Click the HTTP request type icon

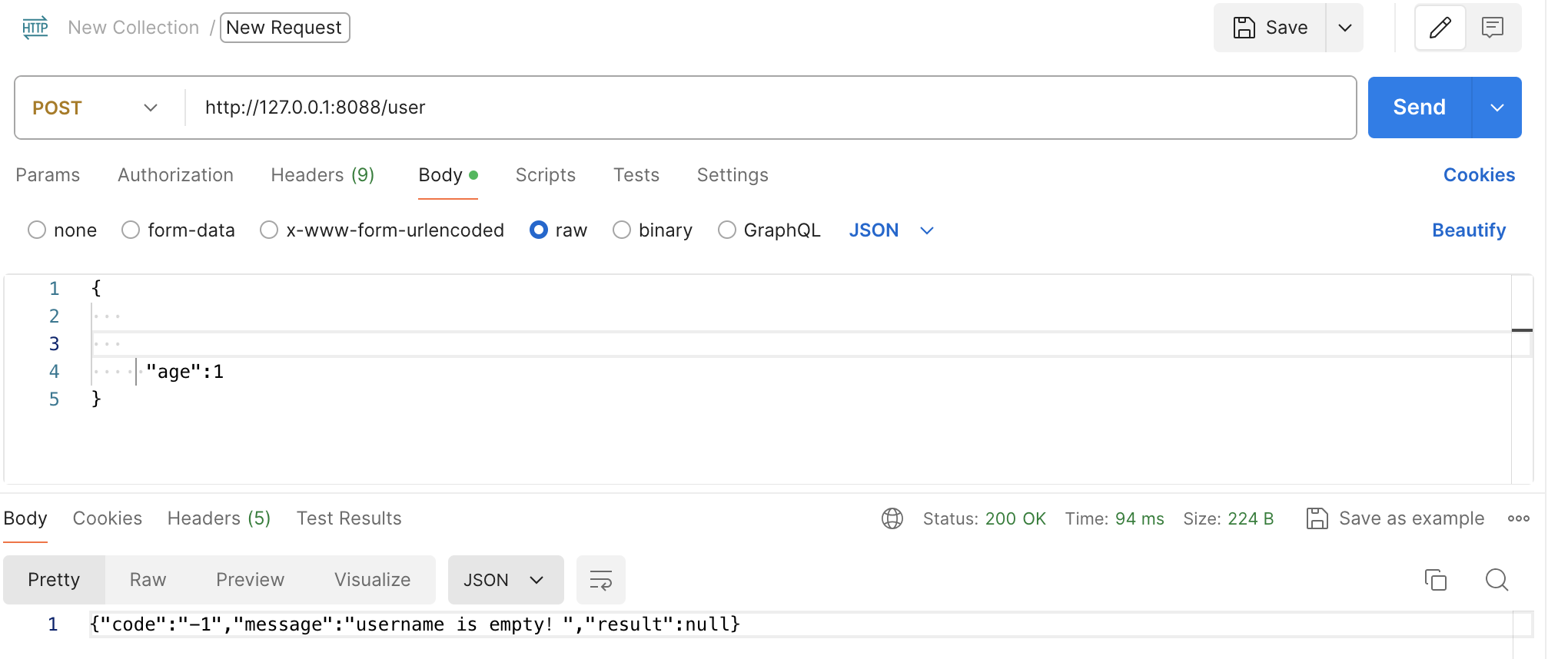pos(35,28)
